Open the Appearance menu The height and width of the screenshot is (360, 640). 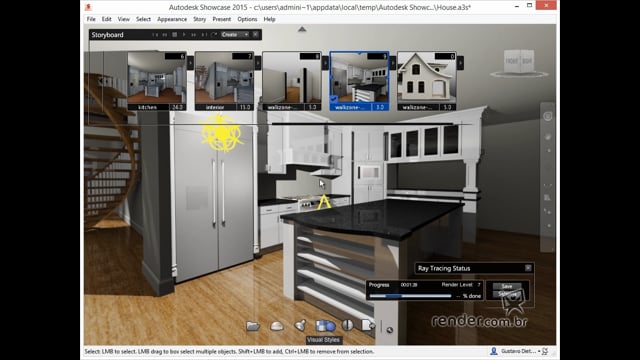(x=172, y=19)
